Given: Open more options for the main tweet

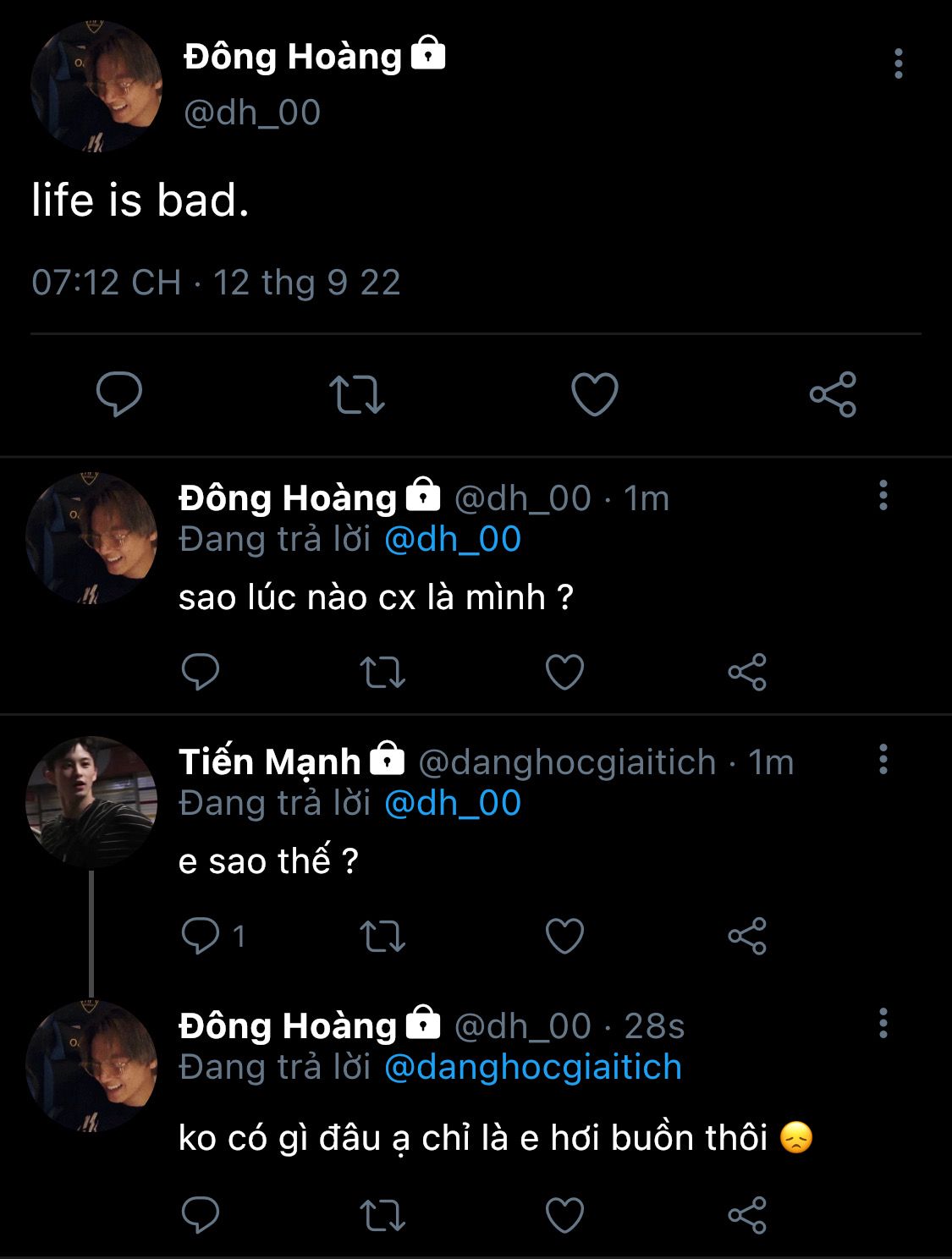Looking at the screenshot, I should click(898, 64).
